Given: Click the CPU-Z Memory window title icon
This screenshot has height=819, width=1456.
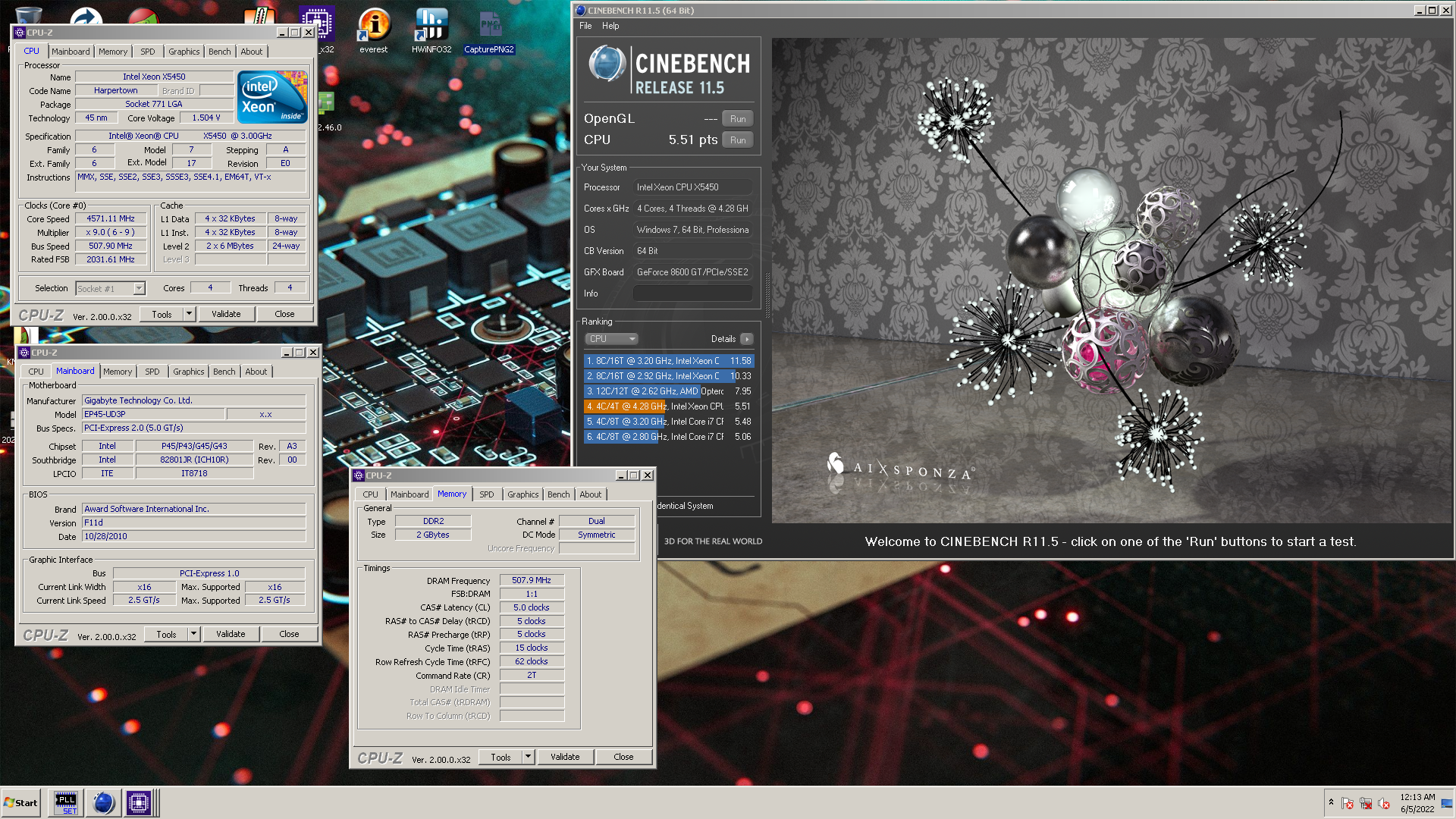Looking at the screenshot, I should pyautogui.click(x=359, y=475).
